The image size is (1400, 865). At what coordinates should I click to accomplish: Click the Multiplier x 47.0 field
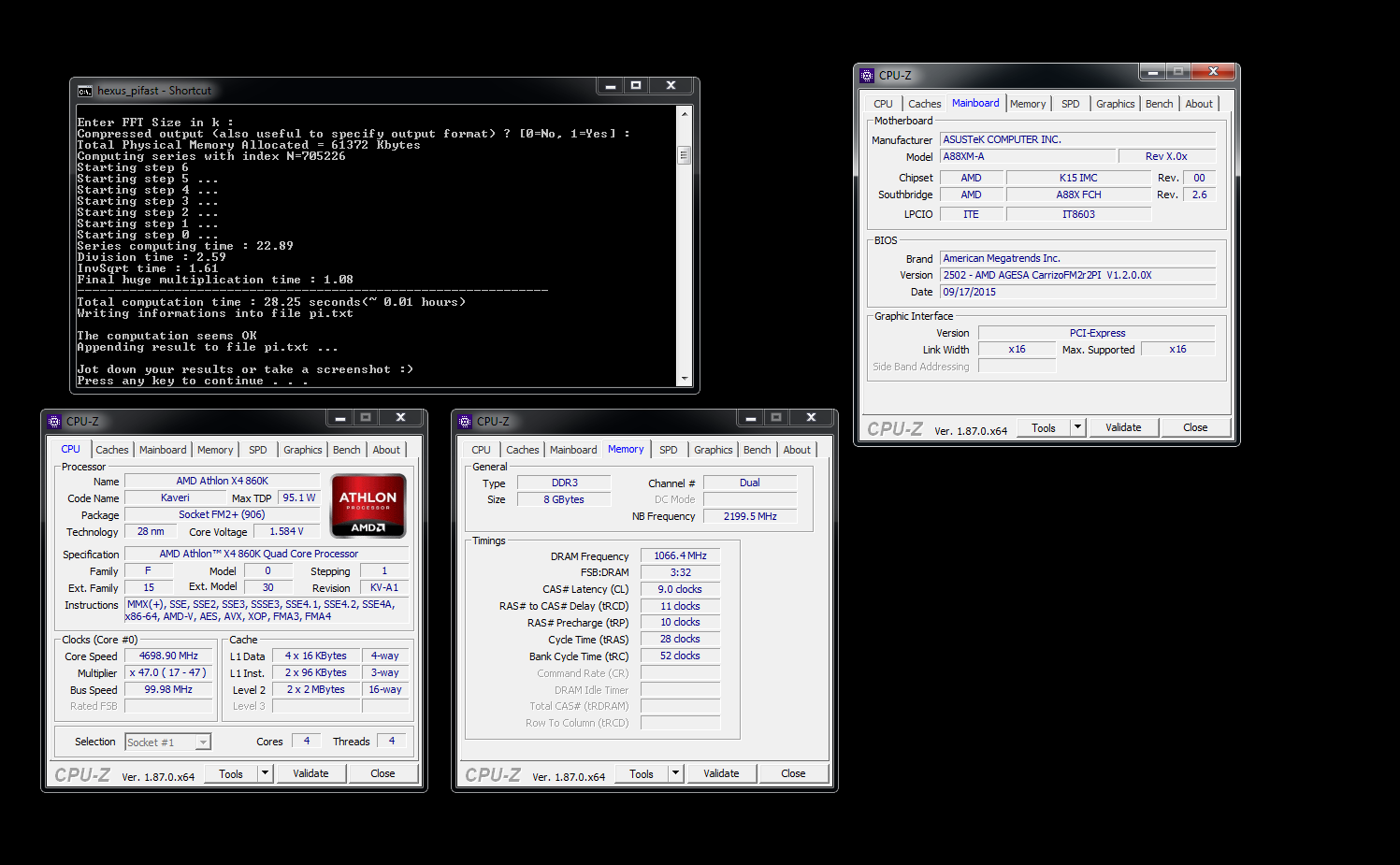coord(168,673)
